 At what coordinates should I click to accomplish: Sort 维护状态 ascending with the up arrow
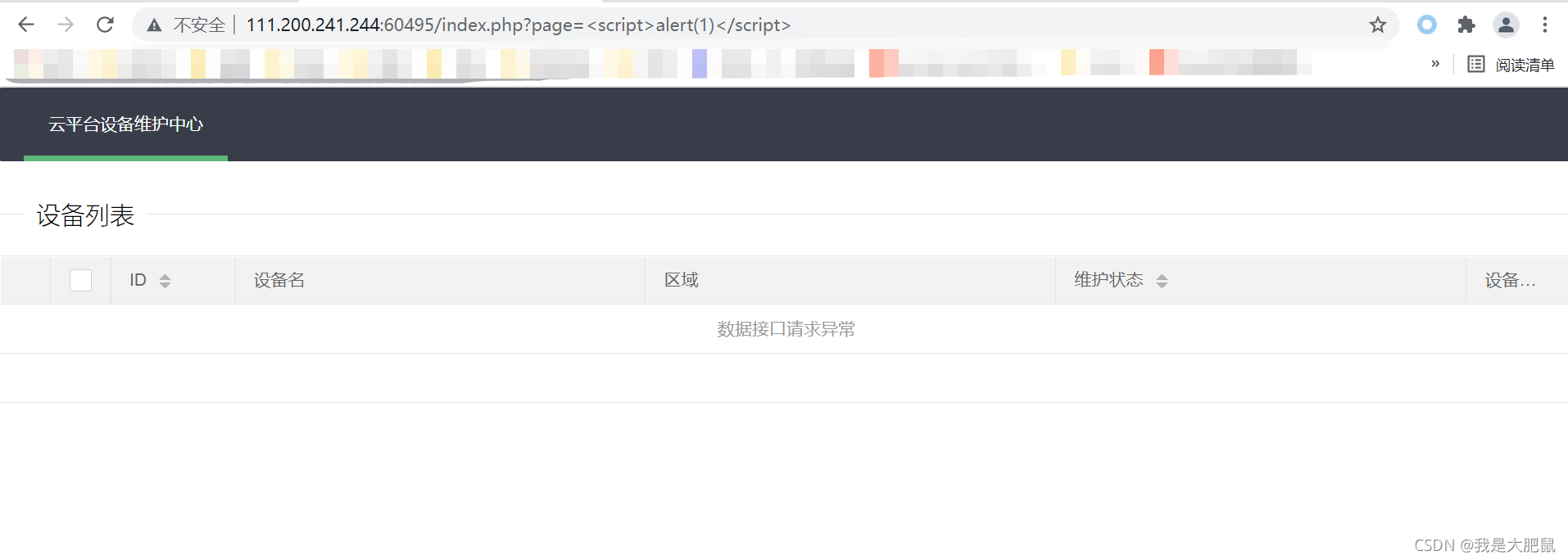pos(1162,276)
